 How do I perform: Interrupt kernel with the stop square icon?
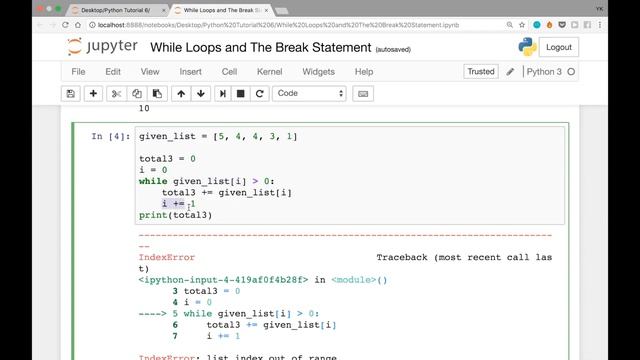(241, 93)
